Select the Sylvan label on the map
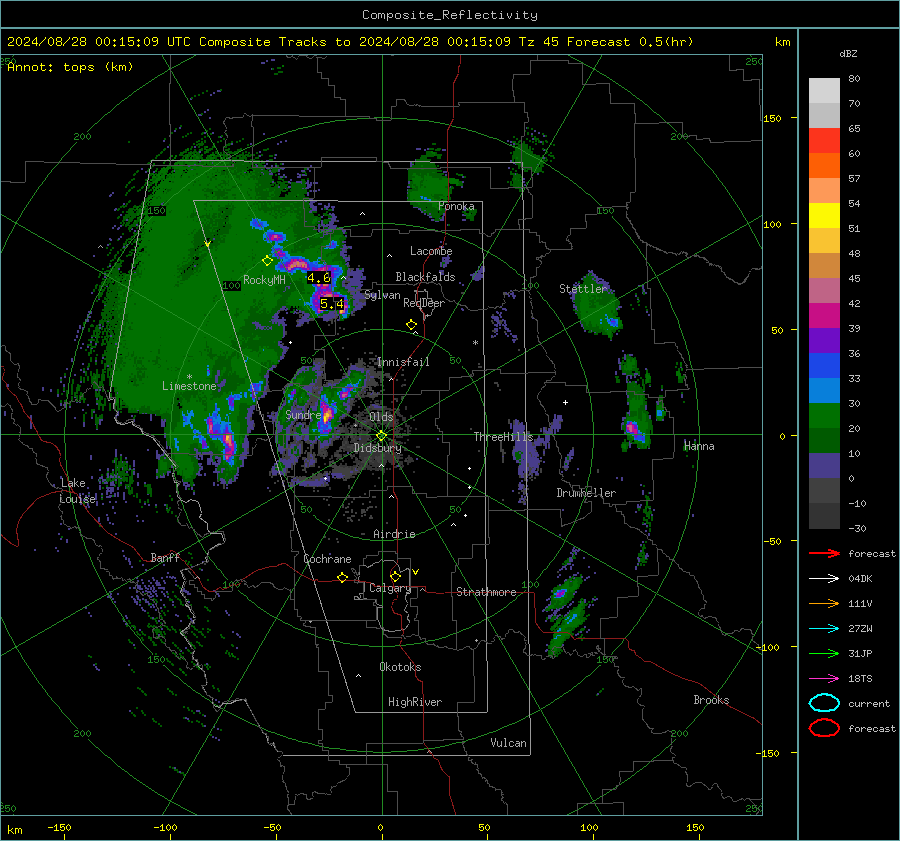The image size is (900, 841). click(382, 295)
